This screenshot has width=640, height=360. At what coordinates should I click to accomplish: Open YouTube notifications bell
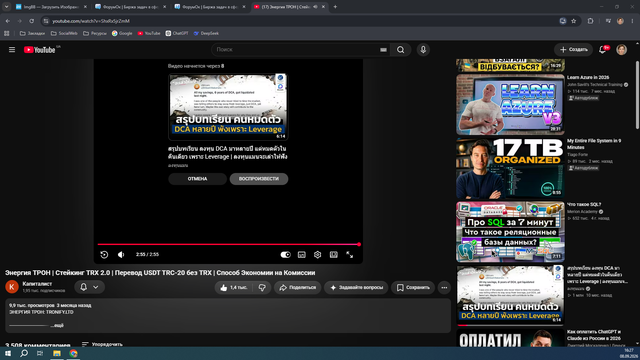coord(602,50)
